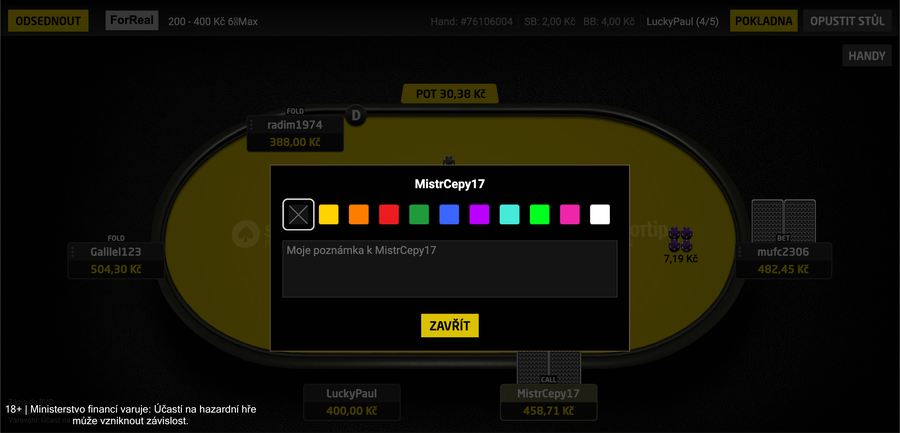Choose the blue color tag

[x=449, y=214]
